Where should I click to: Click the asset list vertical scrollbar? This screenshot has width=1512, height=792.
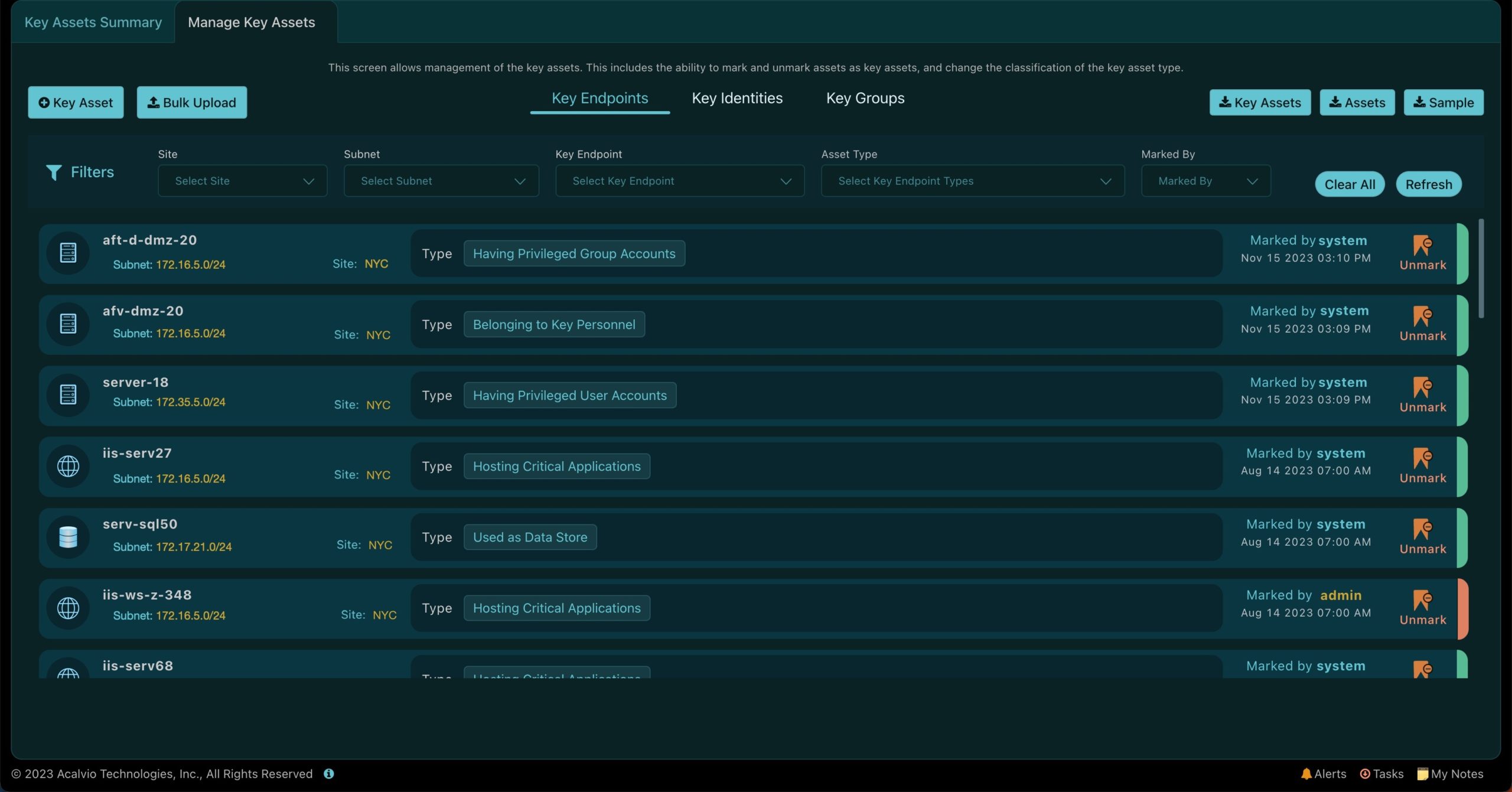pos(1481,268)
